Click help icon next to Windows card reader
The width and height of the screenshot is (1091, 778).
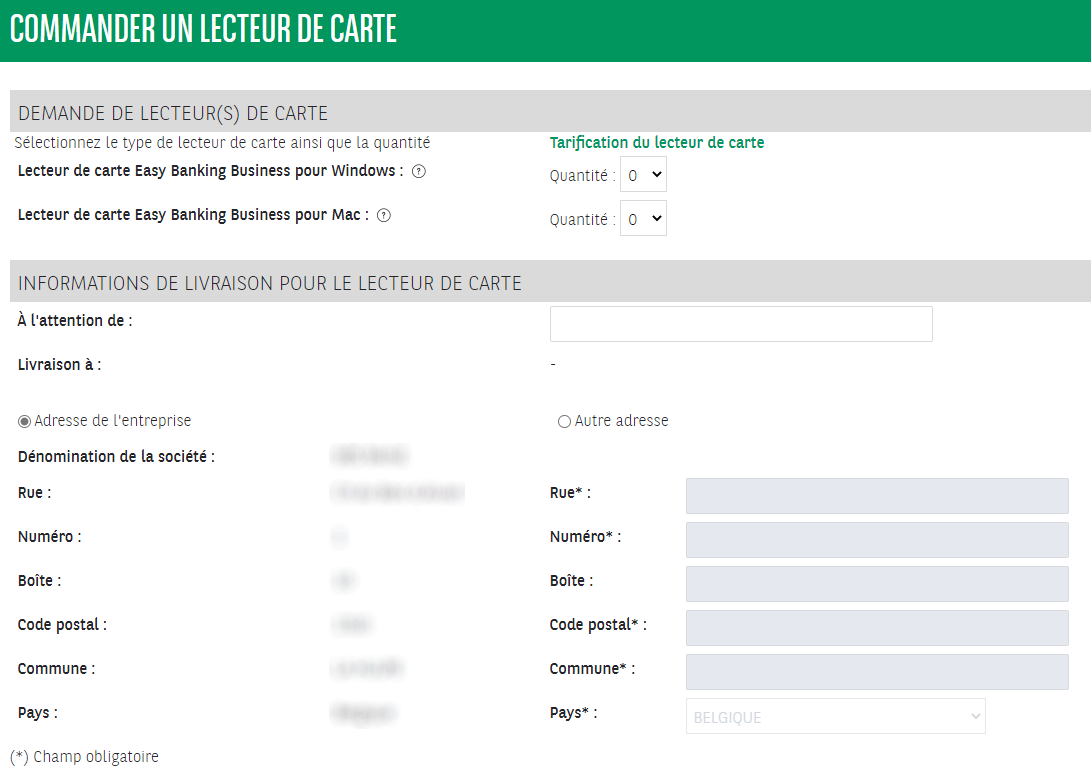tap(419, 171)
